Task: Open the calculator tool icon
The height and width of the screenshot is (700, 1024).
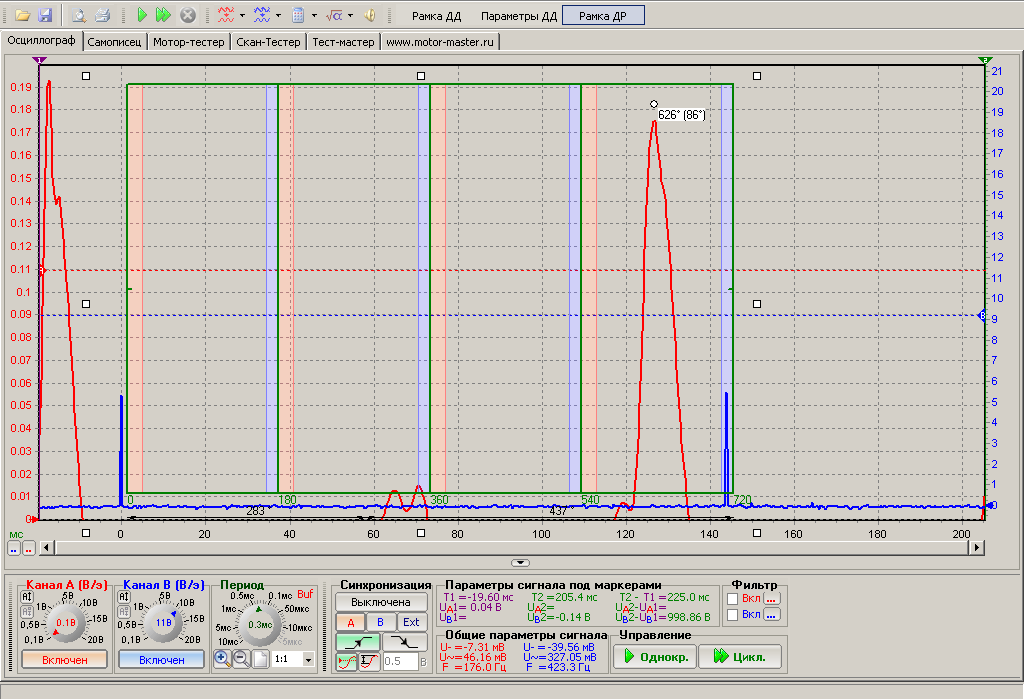Action: click(298, 15)
